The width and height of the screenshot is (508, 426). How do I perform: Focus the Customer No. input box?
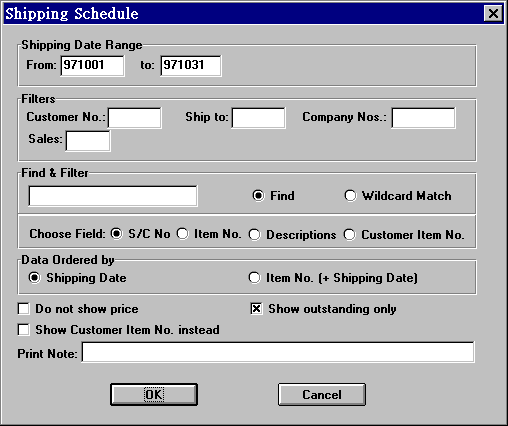click(x=135, y=118)
